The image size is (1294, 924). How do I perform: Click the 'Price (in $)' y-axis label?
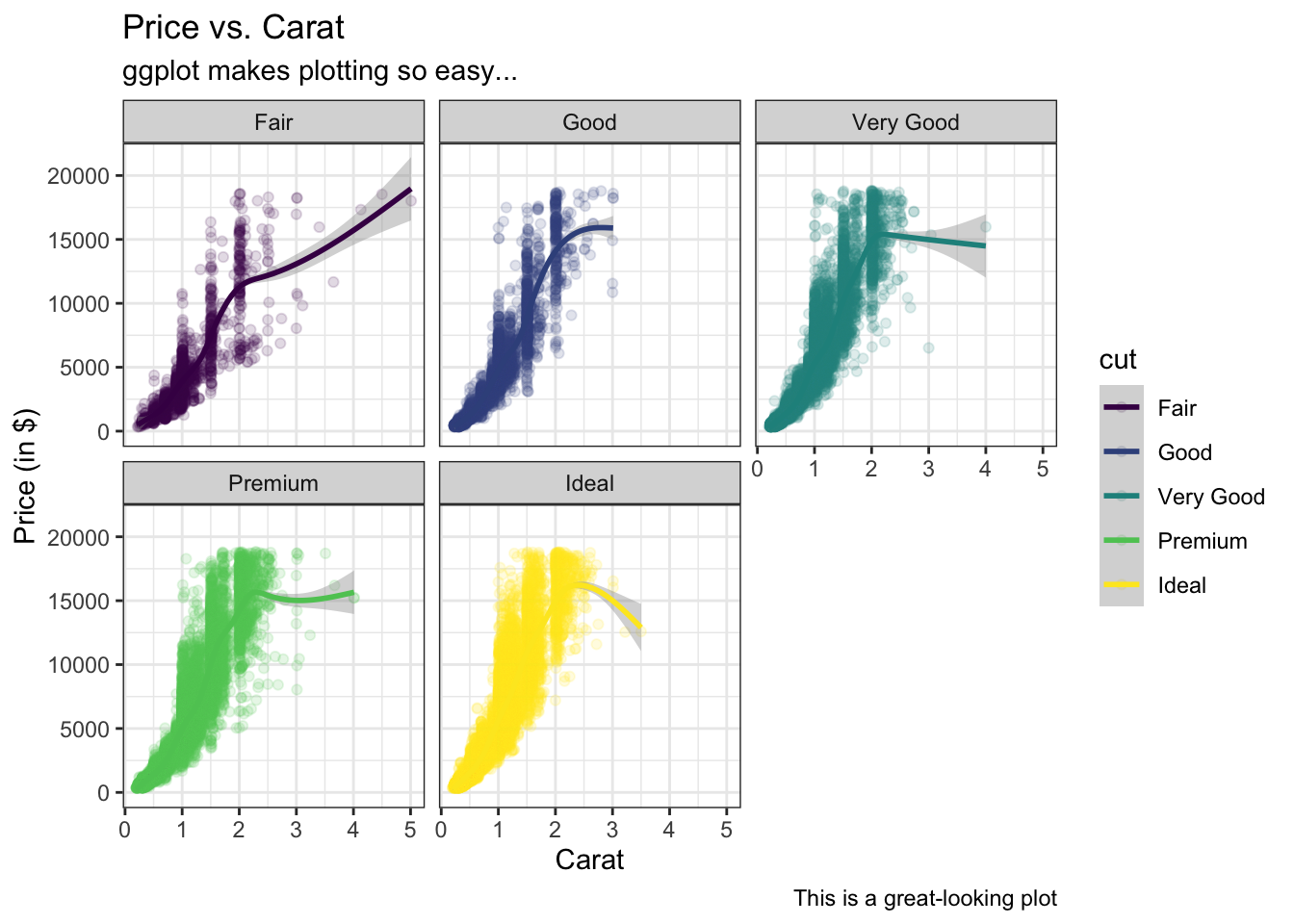(x=26, y=475)
